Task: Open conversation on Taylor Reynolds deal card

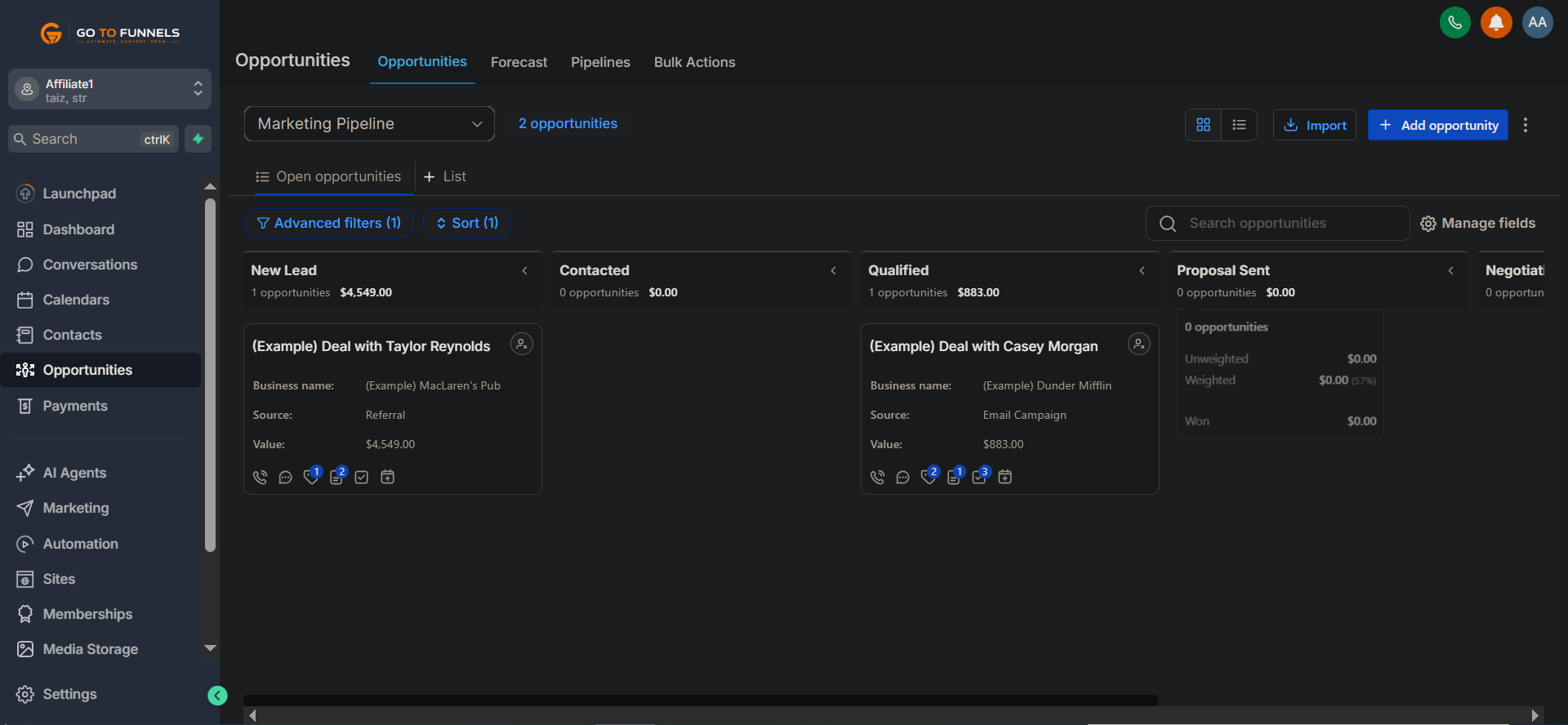Action: pyautogui.click(x=285, y=477)
